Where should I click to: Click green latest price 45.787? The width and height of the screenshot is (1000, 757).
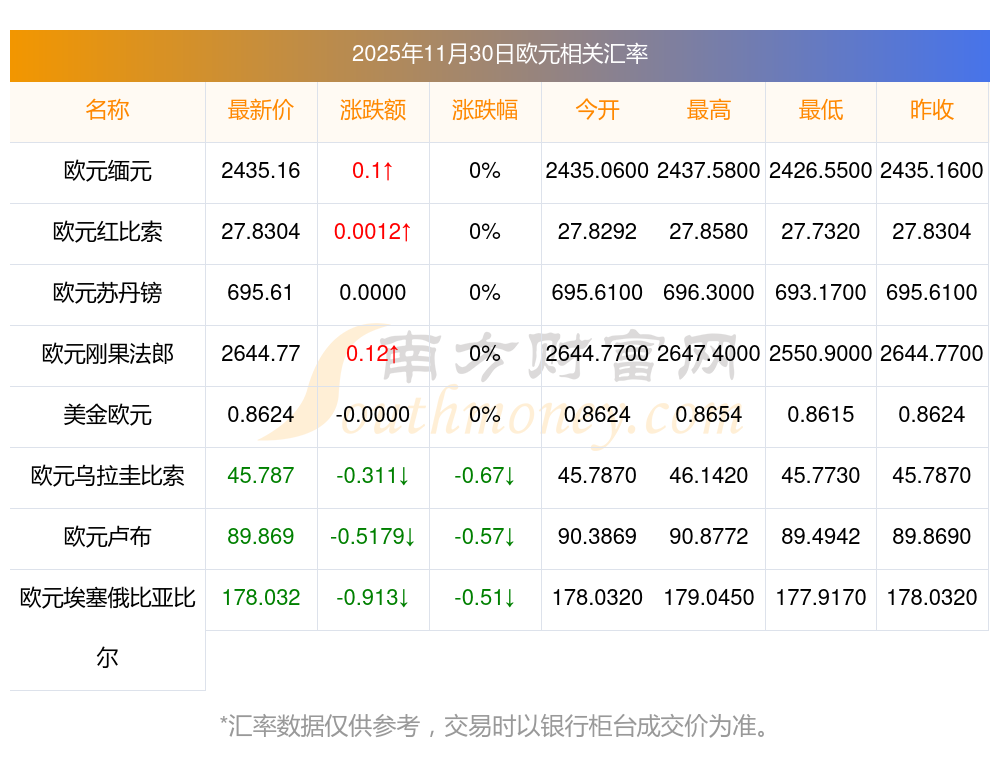click(x=260, y=476)
